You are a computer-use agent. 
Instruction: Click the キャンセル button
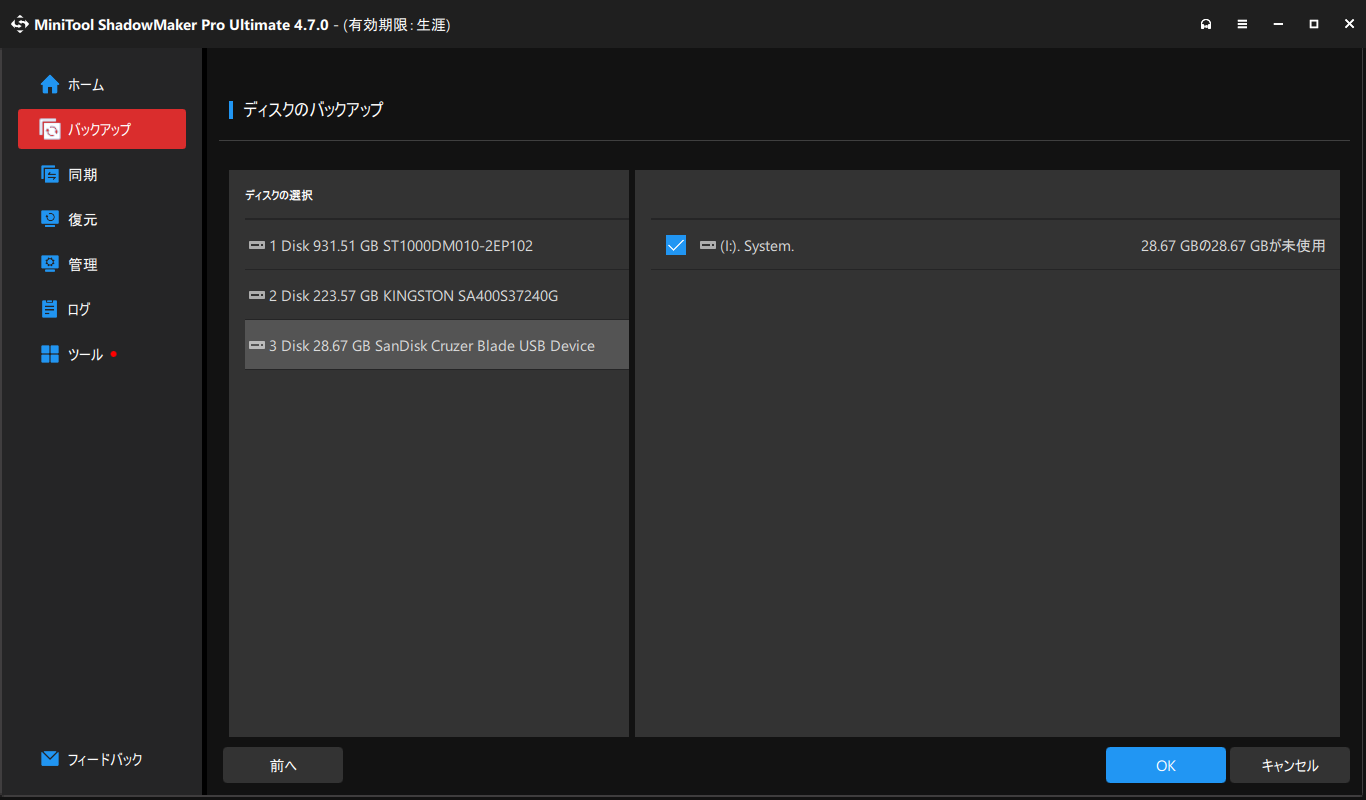coord(1290,765)
